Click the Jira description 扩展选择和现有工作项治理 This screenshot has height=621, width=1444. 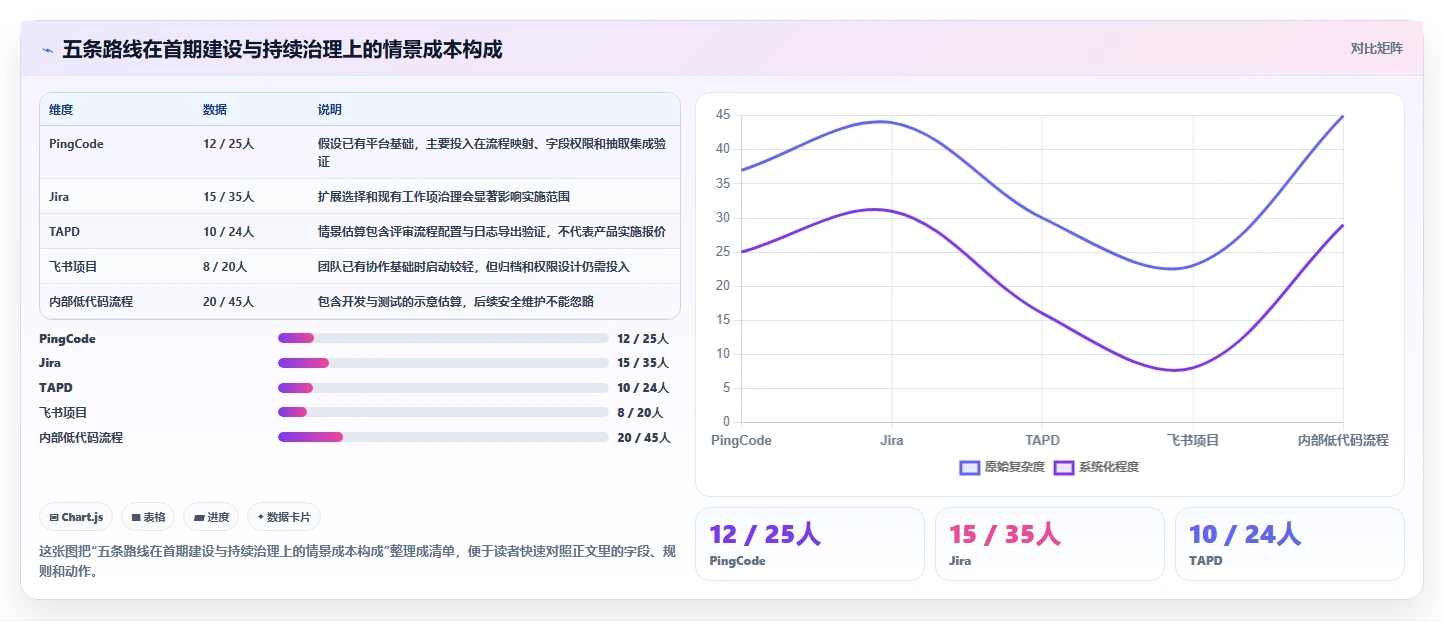(444, 197)
